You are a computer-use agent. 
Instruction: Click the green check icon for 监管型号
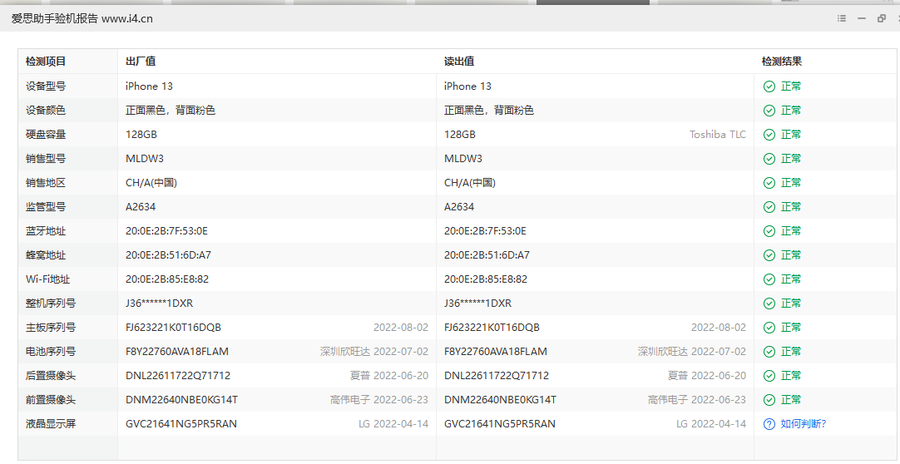[x=769, y=207]
